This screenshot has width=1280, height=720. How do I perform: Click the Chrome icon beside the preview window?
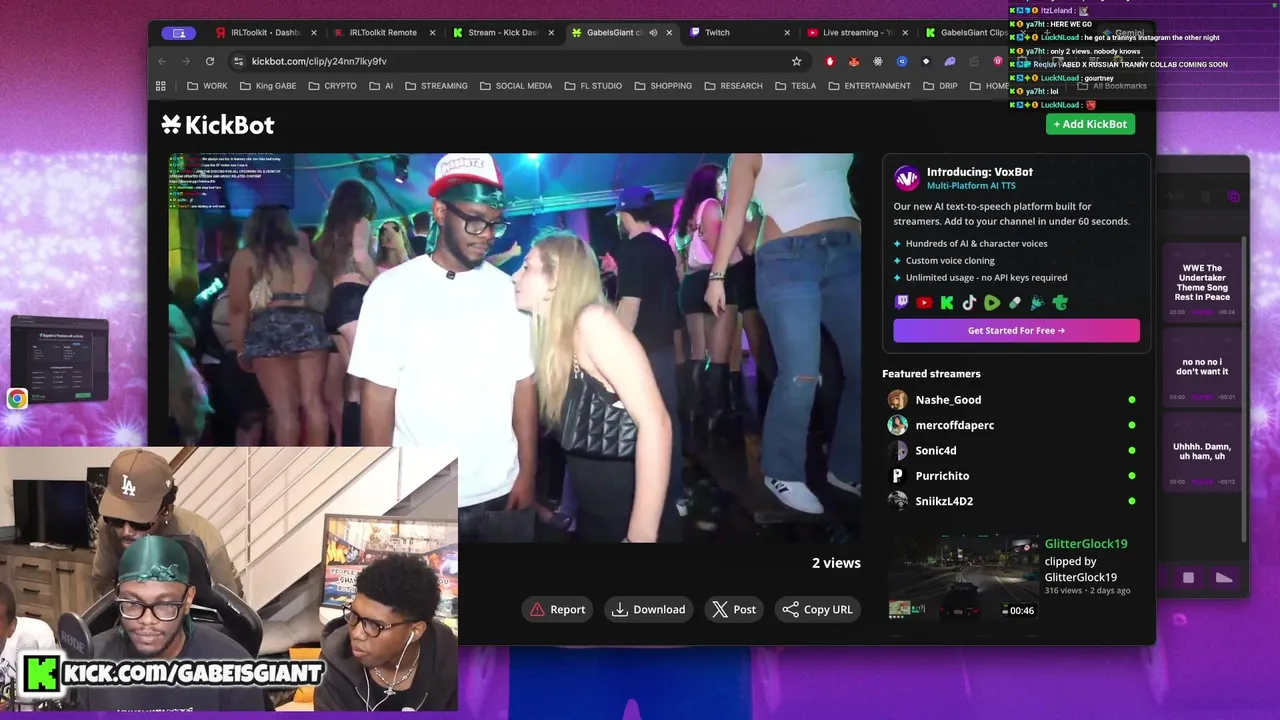[x=17, y=399]
